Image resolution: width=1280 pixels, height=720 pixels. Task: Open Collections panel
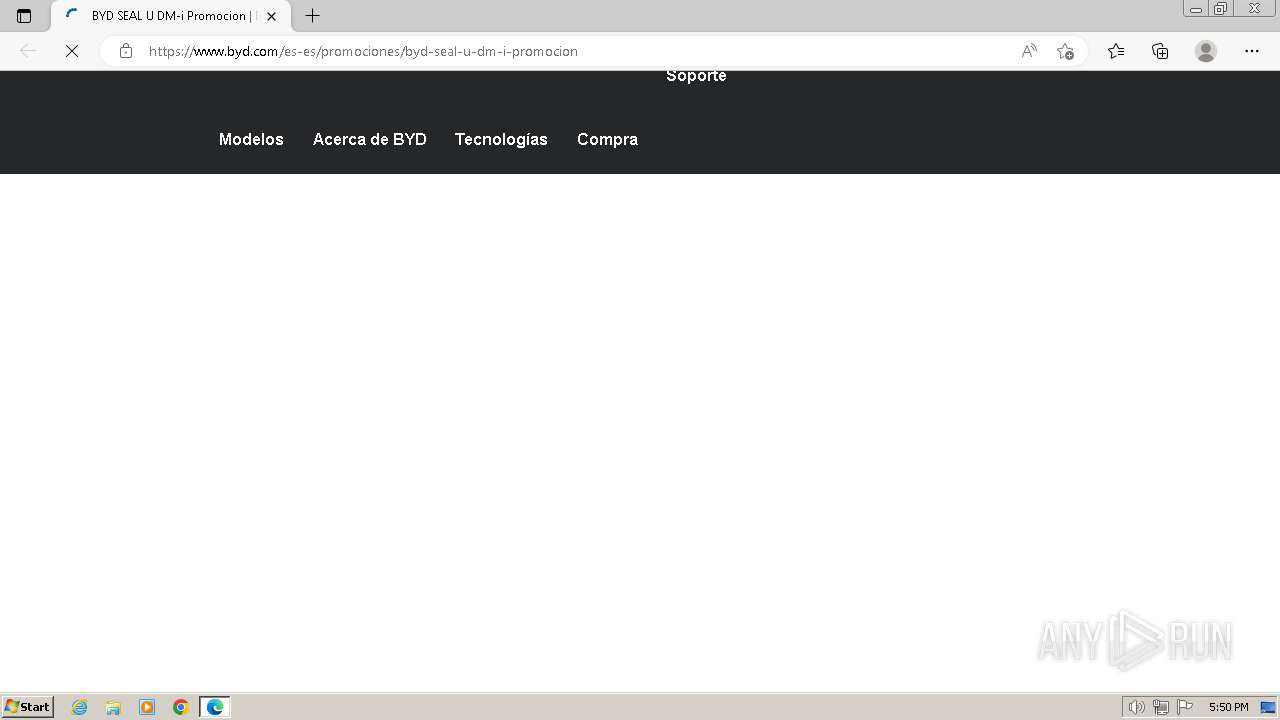pos(1160,51)
